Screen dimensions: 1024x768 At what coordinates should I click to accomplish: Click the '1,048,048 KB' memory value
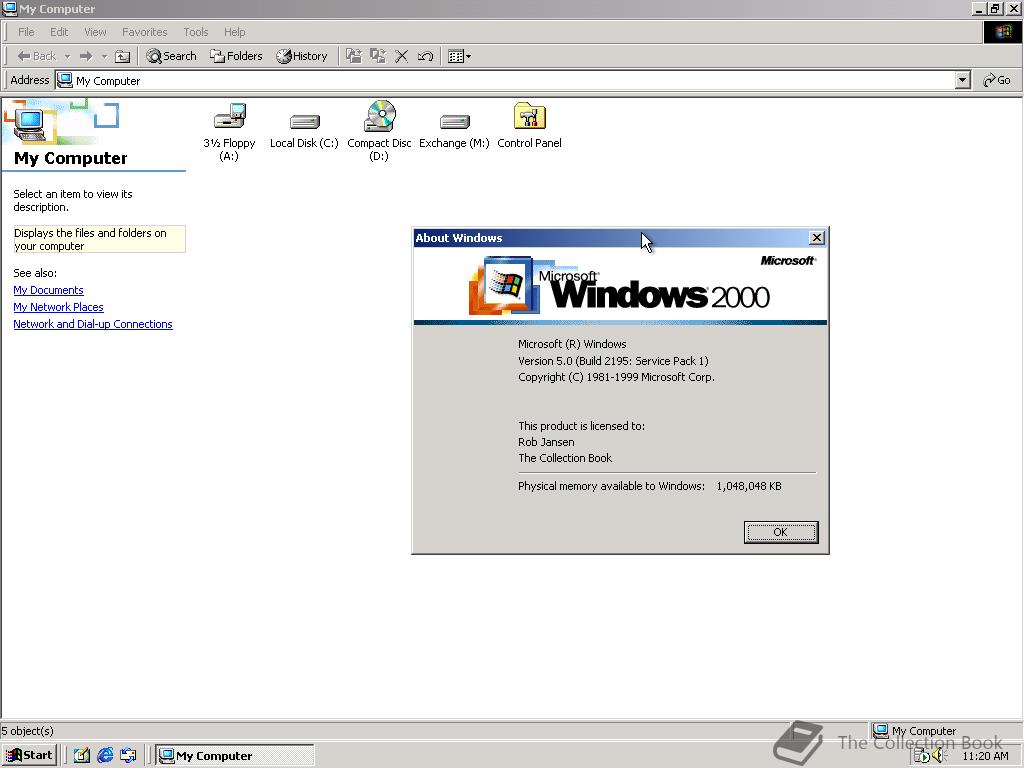click(749, 486)
